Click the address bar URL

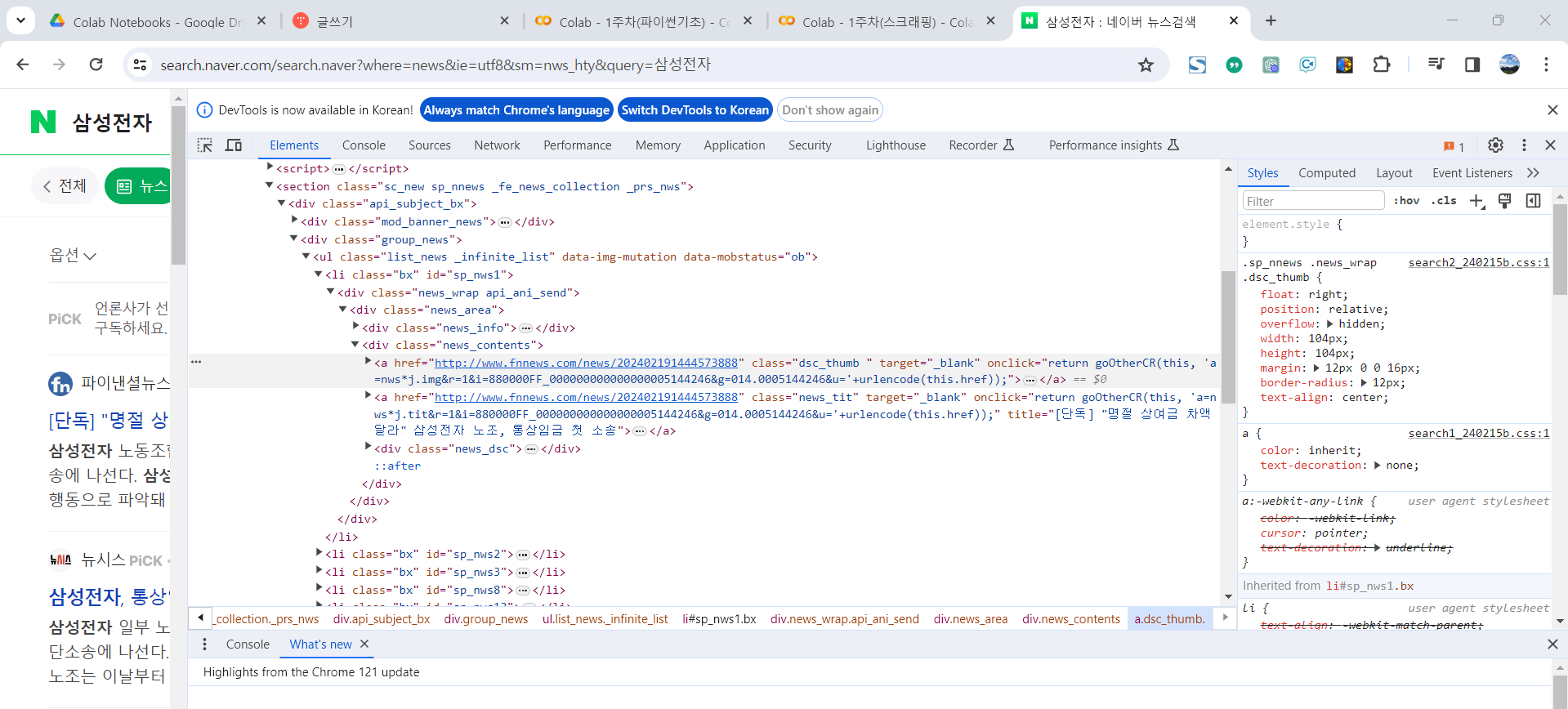click(436, 65)
